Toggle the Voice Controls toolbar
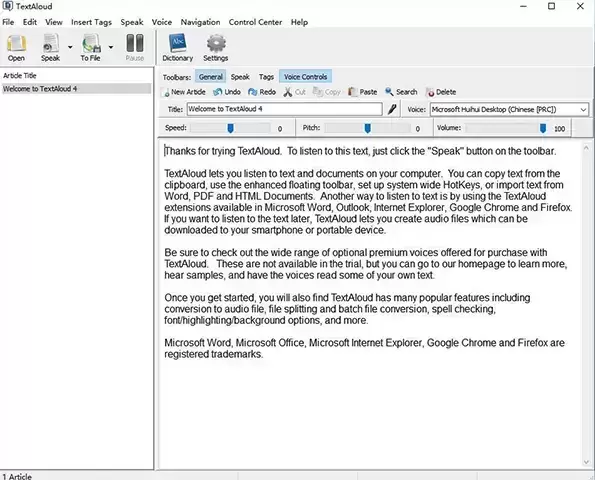The height and width of the screenshot is (480, 595). pos(305,77)
